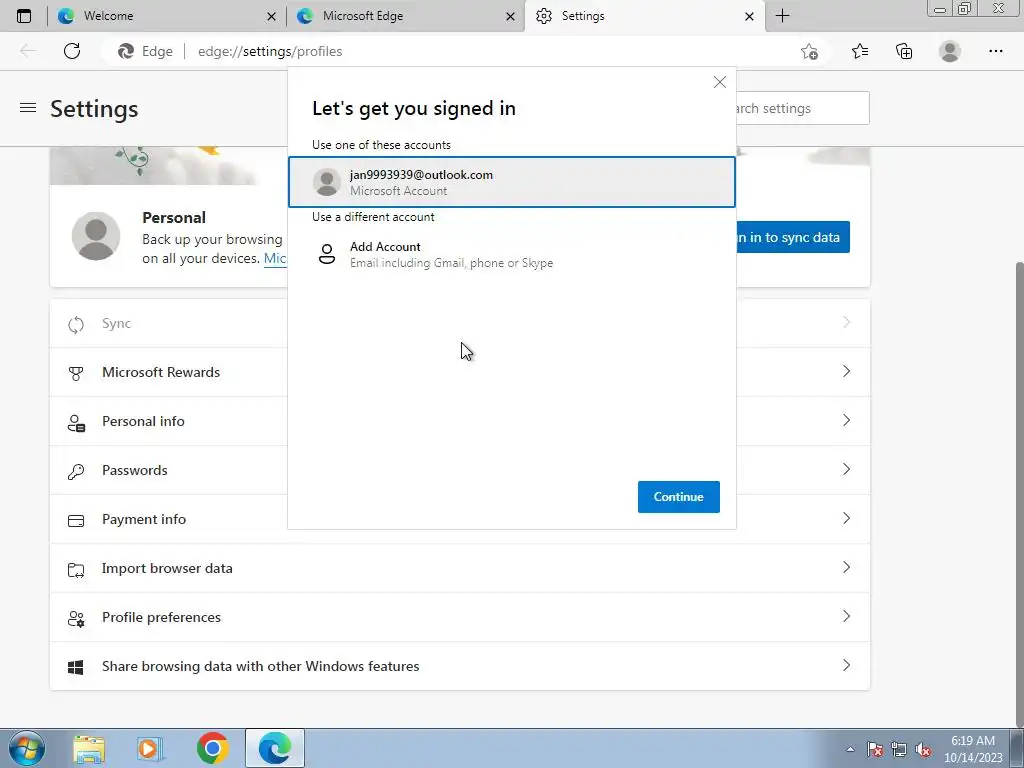Click the muted volume tray icon
1024x768 pixels.
pos(923,750)
